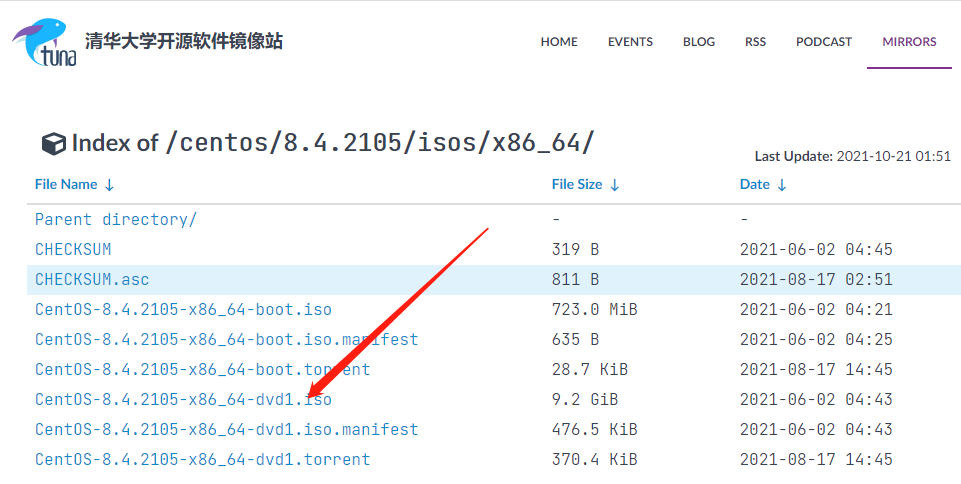Open the BLOG menu item

[699, 42]
